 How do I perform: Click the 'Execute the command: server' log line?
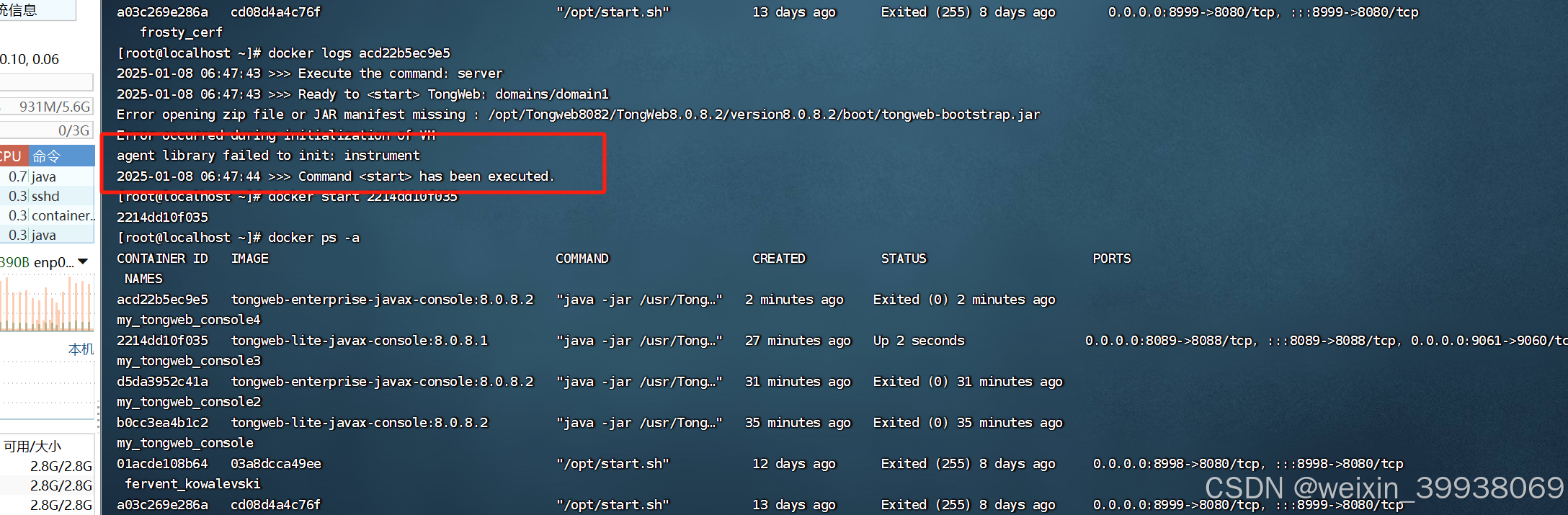[x=310, y=73]
